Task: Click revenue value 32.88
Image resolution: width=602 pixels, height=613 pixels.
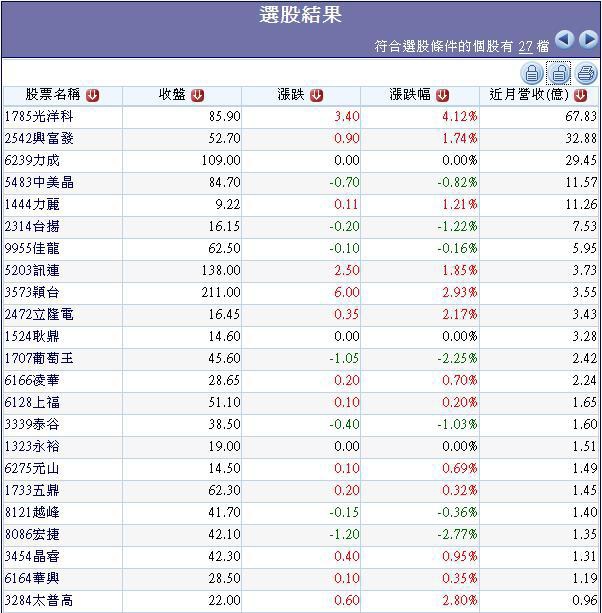Action: [x=581, y=138]
